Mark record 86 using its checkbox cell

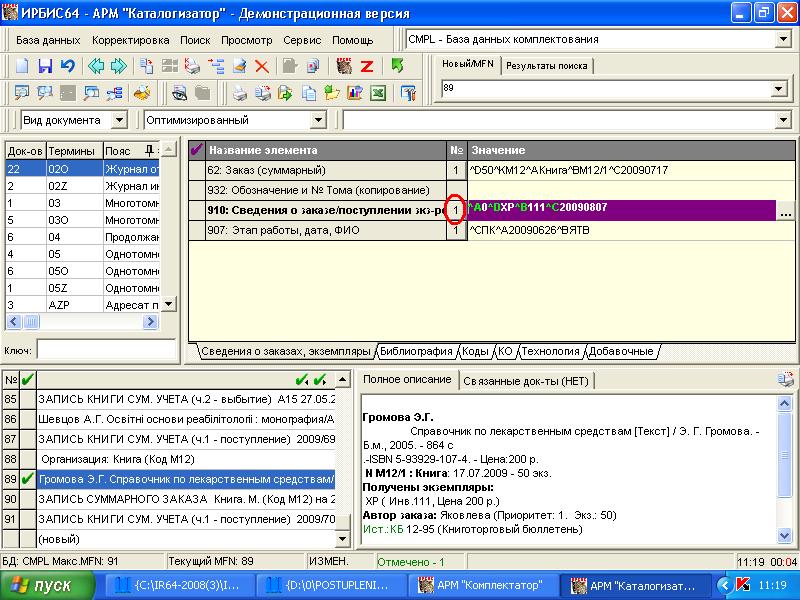pos(27,419)
